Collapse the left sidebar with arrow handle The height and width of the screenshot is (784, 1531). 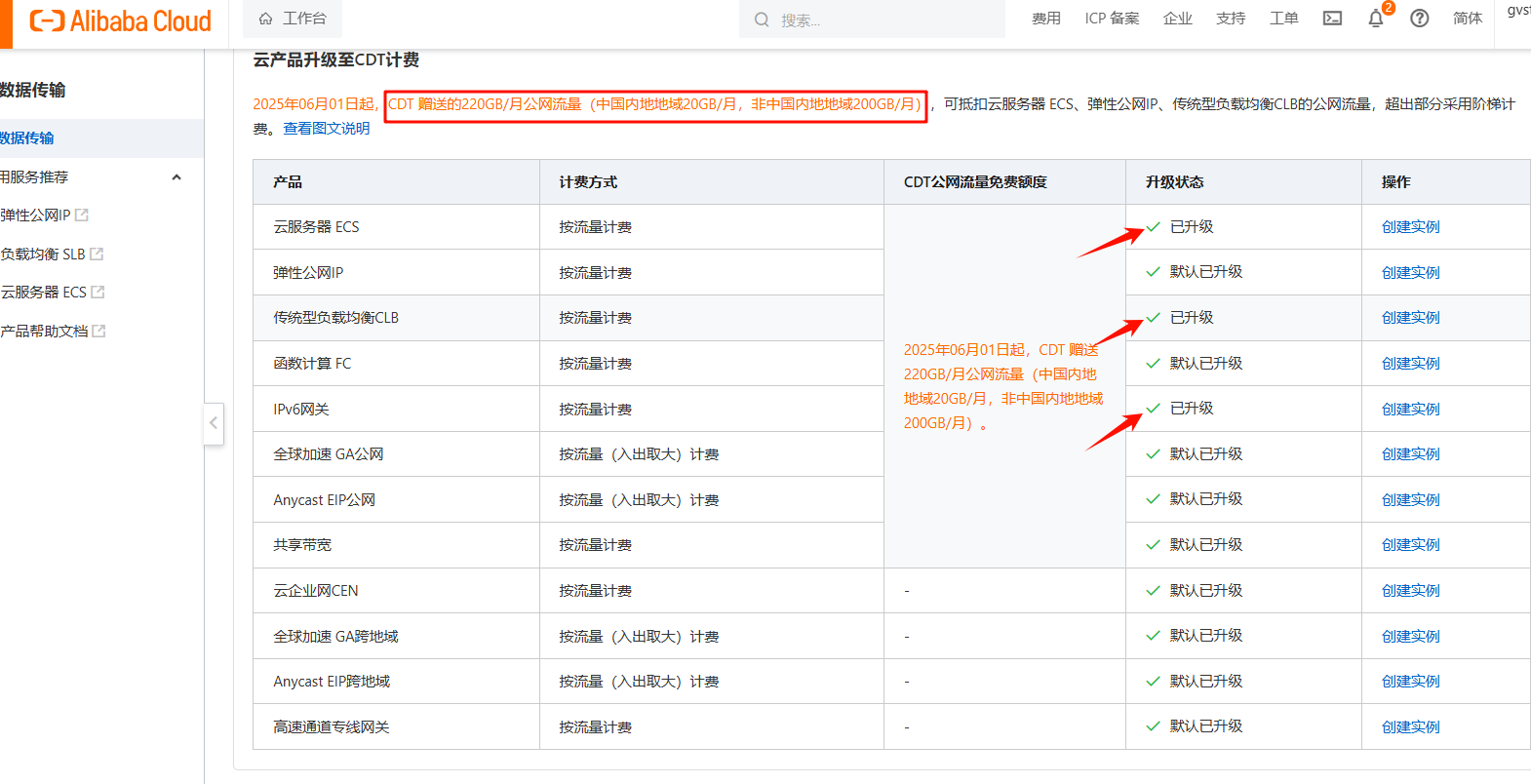(x=214, y=423)
